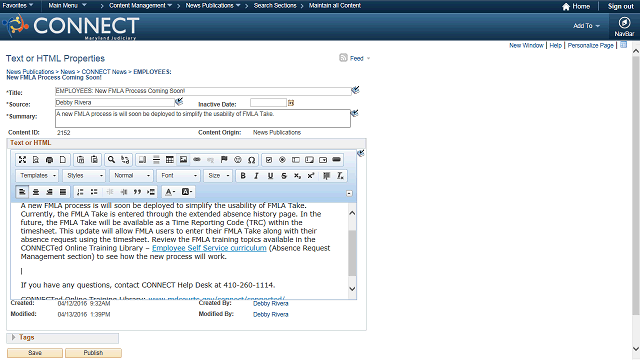This screenshot has height=360, width=640.
Task: Insert a form radio button element
Action: 282,160
